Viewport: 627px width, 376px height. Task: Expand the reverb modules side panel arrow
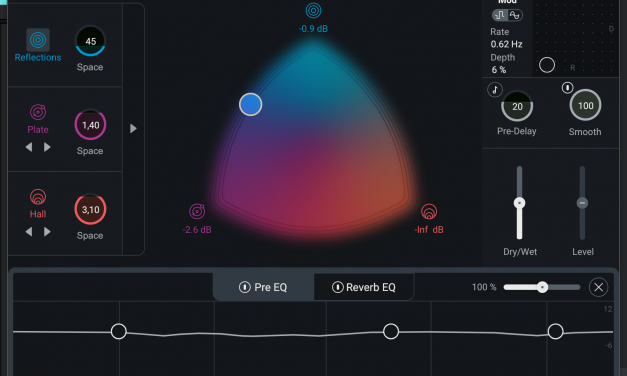click(x=133, y=128)
